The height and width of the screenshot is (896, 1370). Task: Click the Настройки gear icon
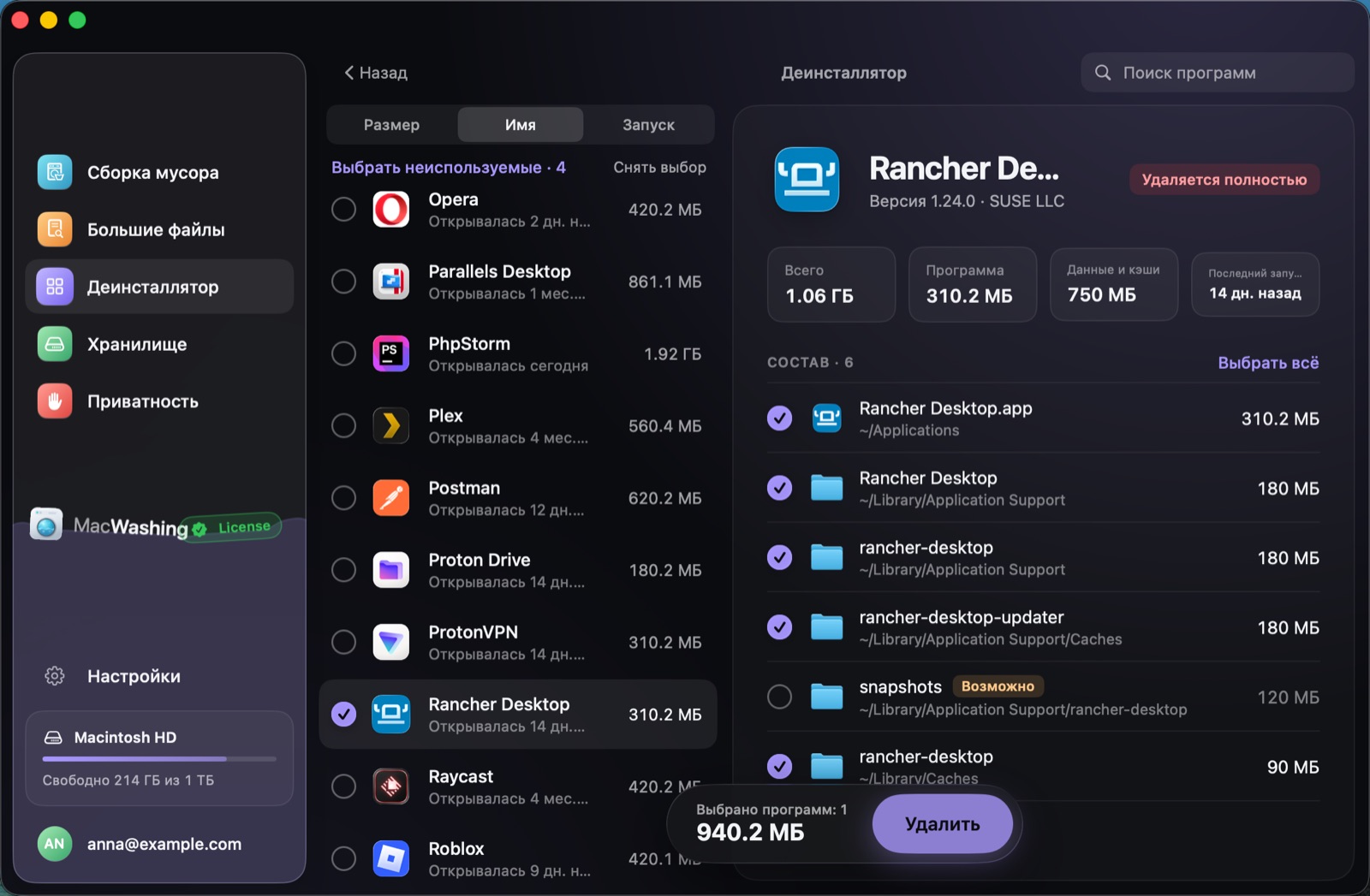55,676
